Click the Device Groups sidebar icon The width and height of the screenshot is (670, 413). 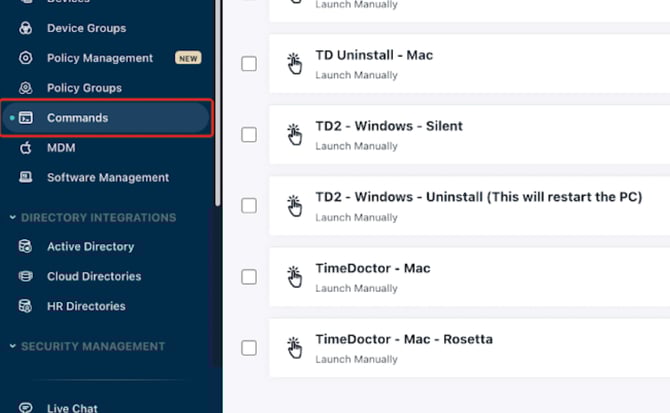click(x=25, y=28)
